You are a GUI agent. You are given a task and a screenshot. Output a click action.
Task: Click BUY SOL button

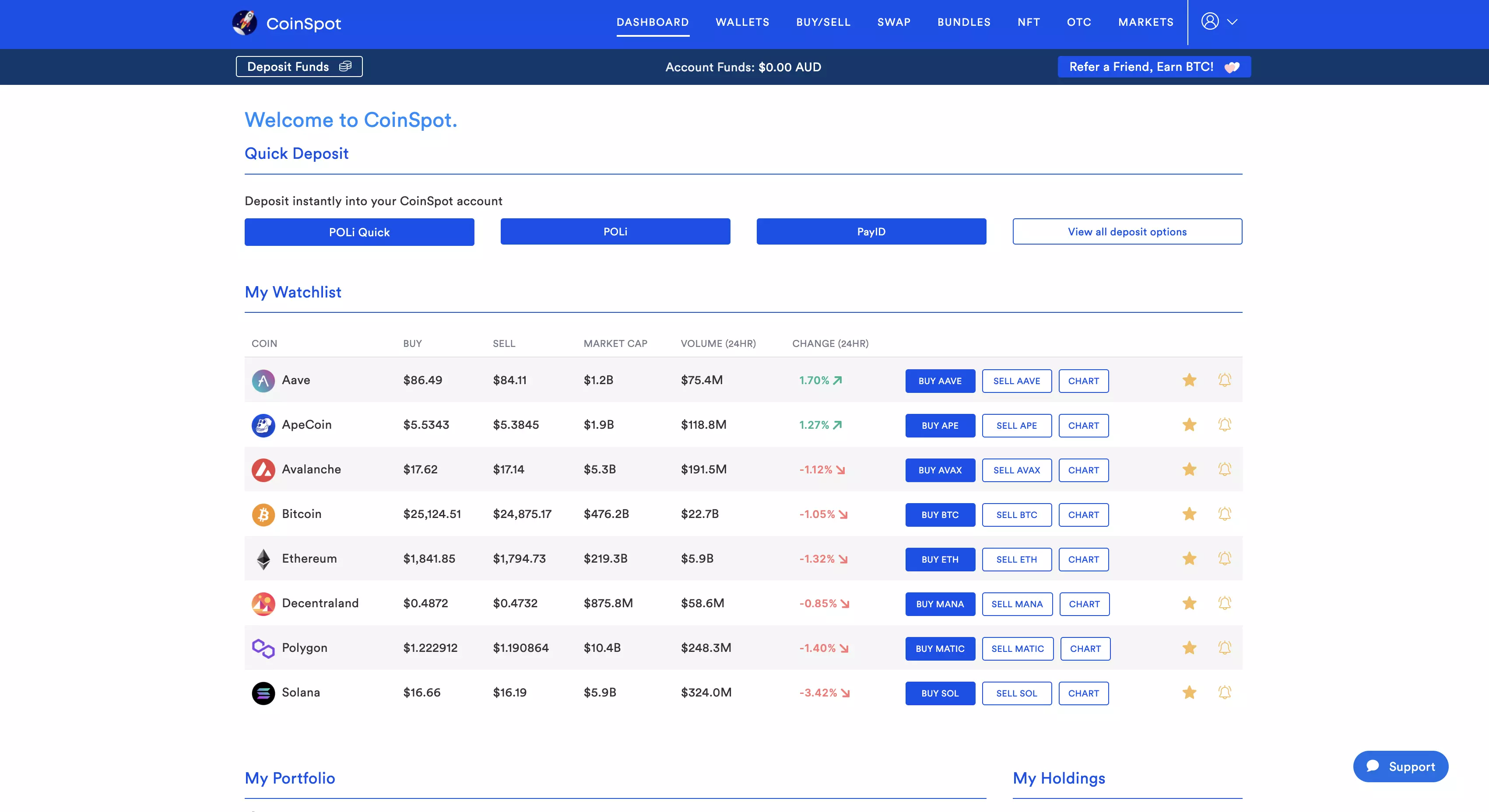click(940, 693)
